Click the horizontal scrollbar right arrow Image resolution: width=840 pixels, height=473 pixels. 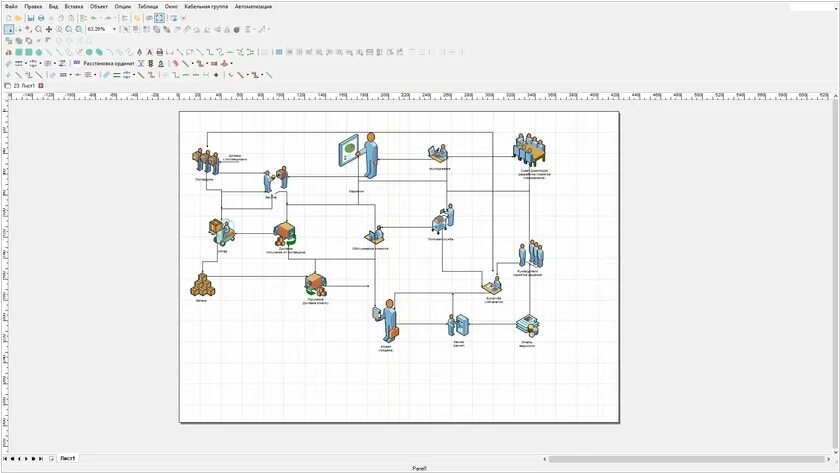[828, 459]
